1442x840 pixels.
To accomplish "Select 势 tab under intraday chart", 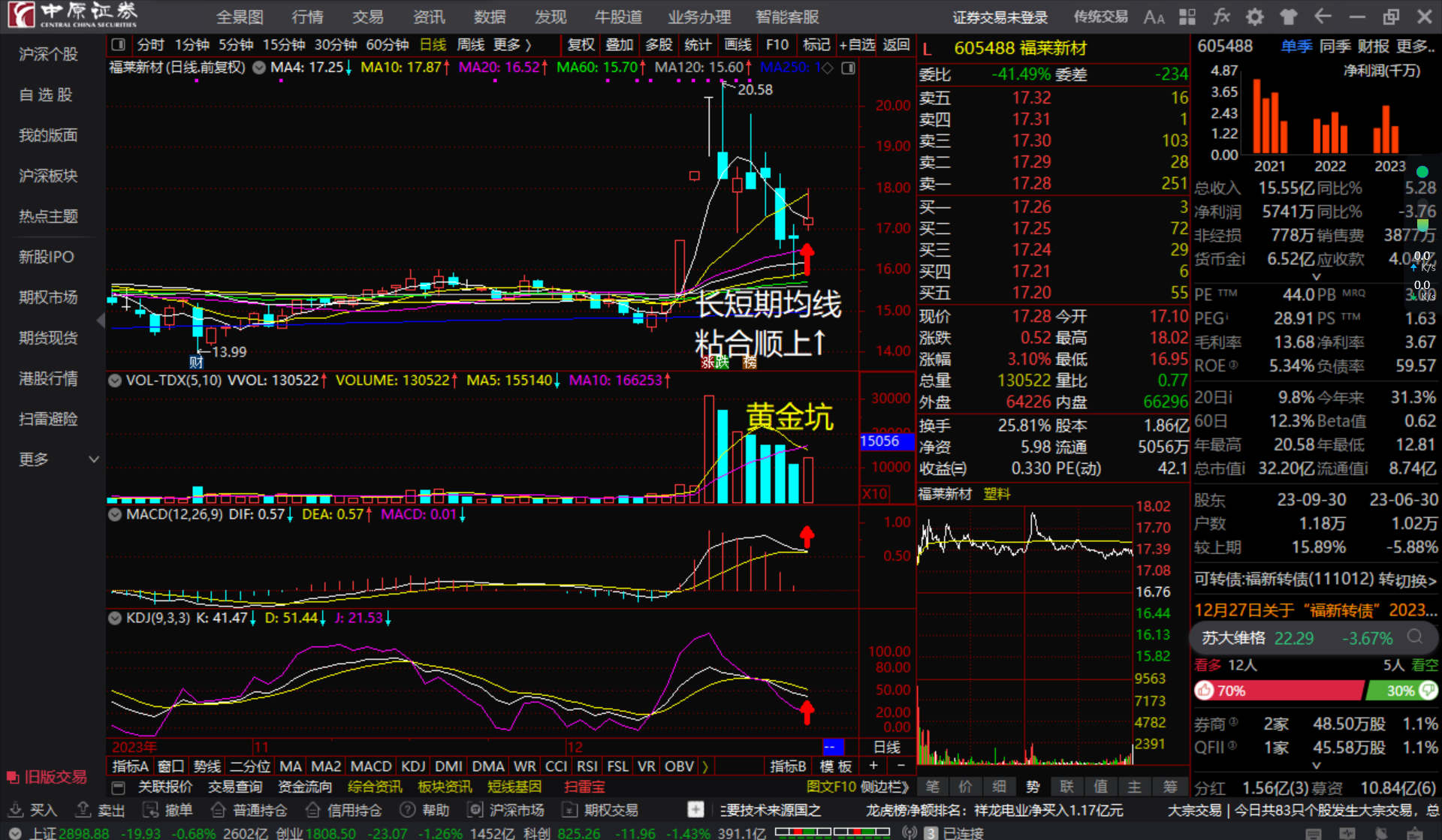I will (1033, 787).
